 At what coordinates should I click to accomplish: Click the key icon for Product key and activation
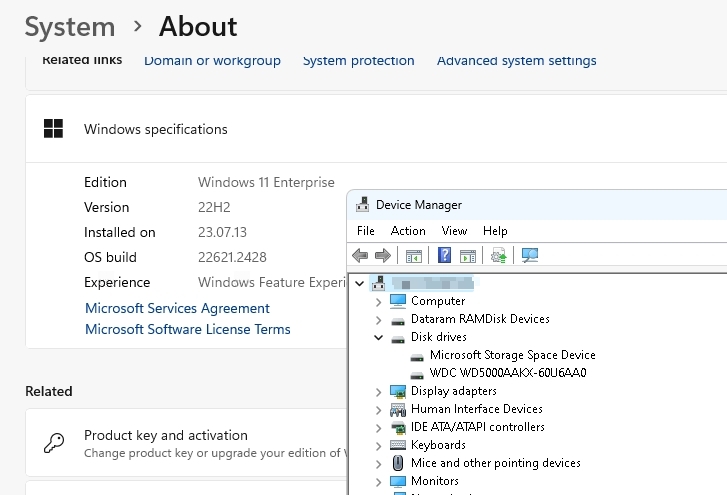[x=54, y=443]
